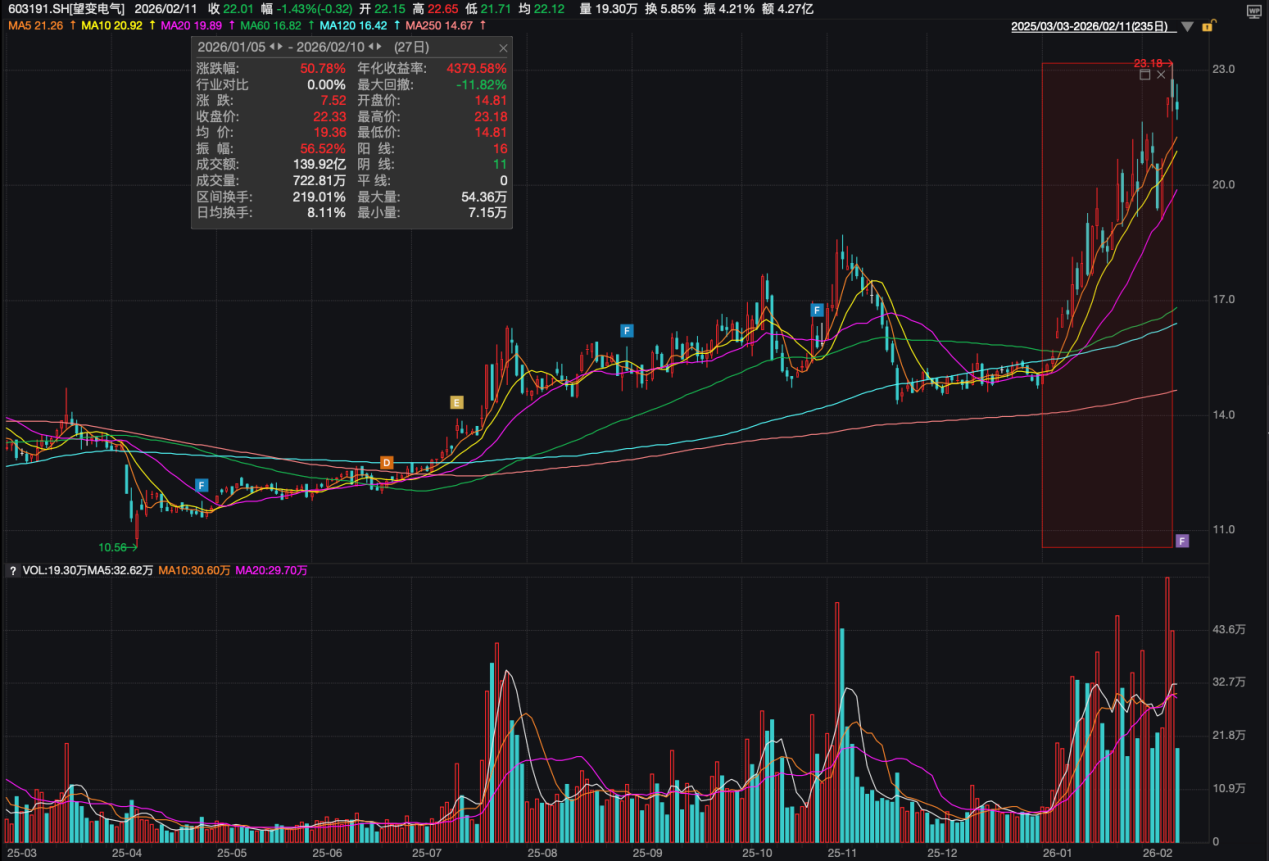Click the blue F marker near 25-09
The height and width of the screenshot is (861, 1269).
pos(627,330)
